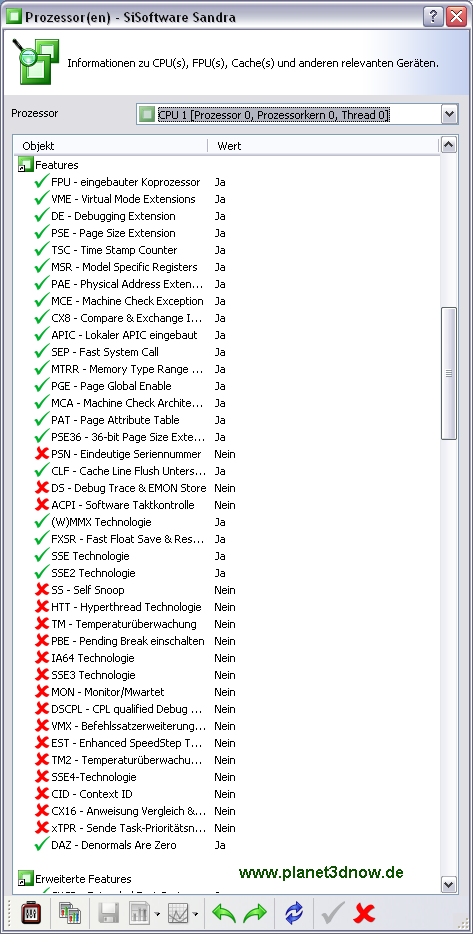This screenshot has height=934, width=473.
Task: Collapse the Features tree group
Action: [x=26, y=165]
